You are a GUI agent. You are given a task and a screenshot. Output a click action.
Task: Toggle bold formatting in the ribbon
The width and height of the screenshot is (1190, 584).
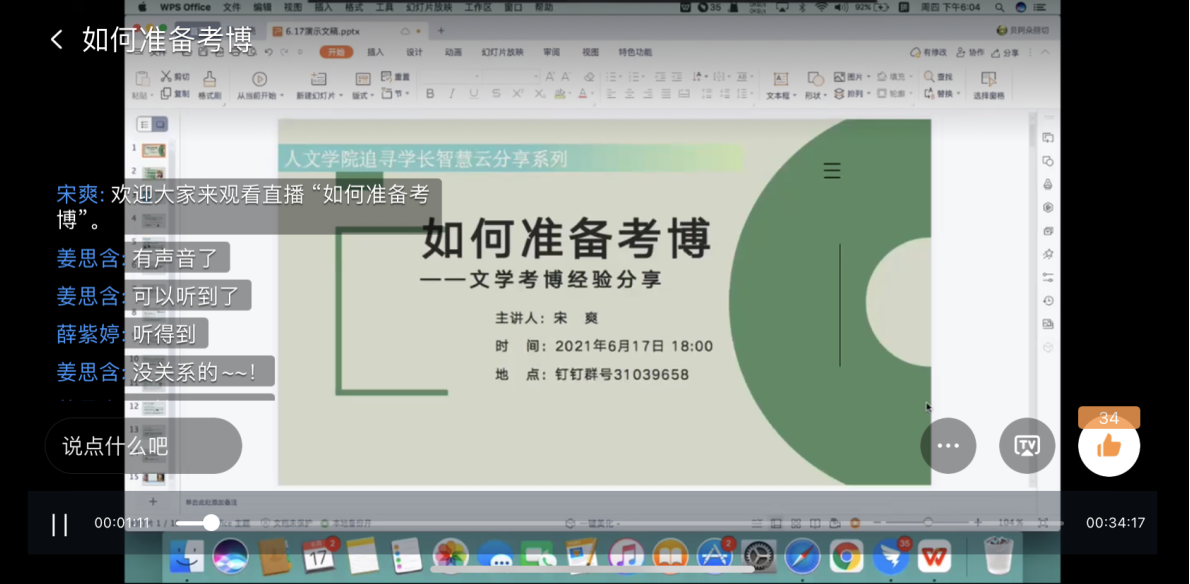(430, 94)
